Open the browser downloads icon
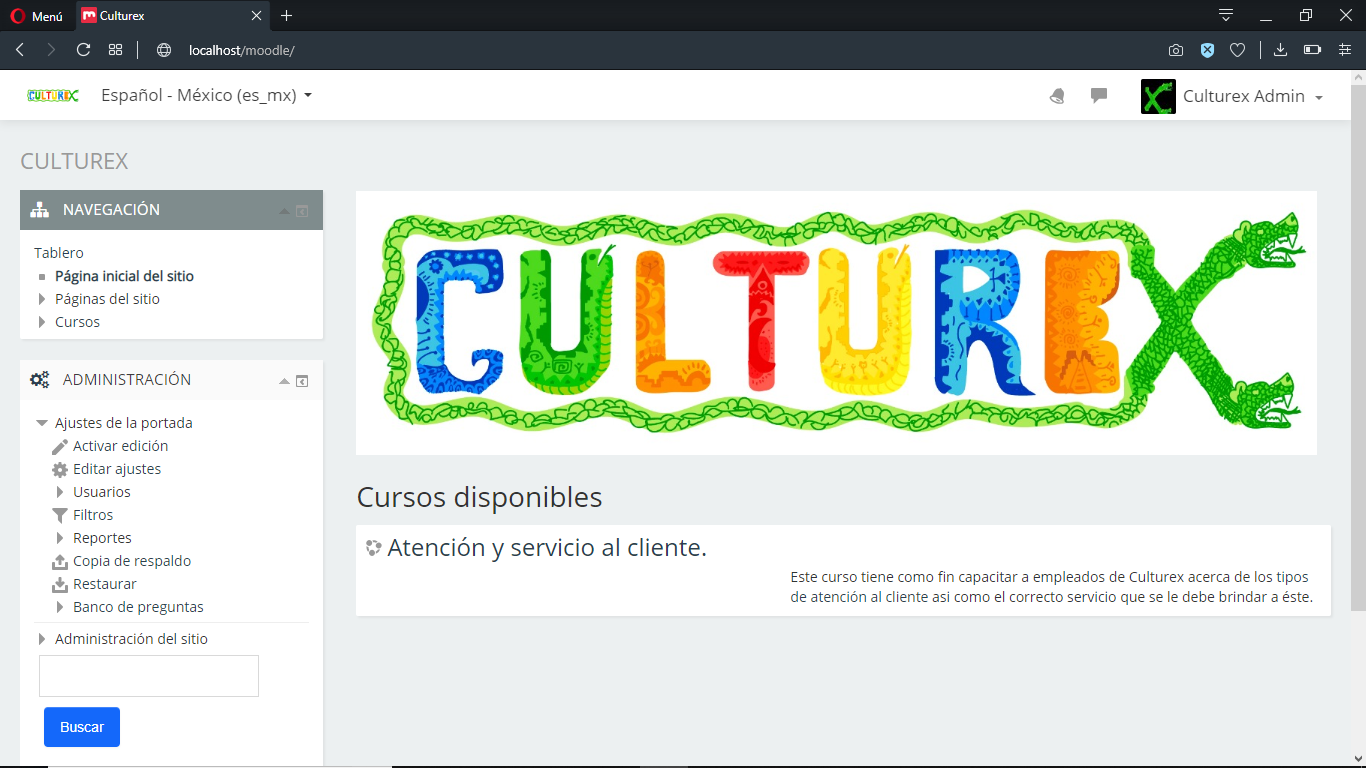Viewport: 1366px width, 768px height. click(x=1280, y=50)
